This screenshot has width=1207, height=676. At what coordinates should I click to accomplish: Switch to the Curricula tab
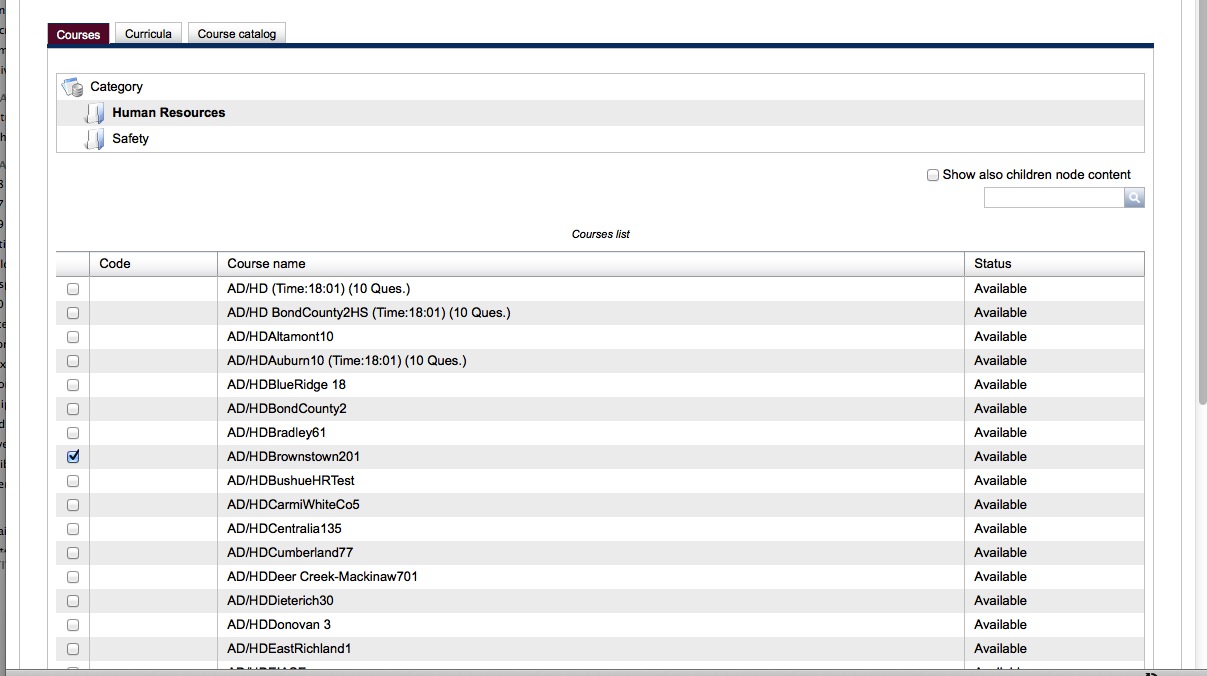[x=148, y=34]
